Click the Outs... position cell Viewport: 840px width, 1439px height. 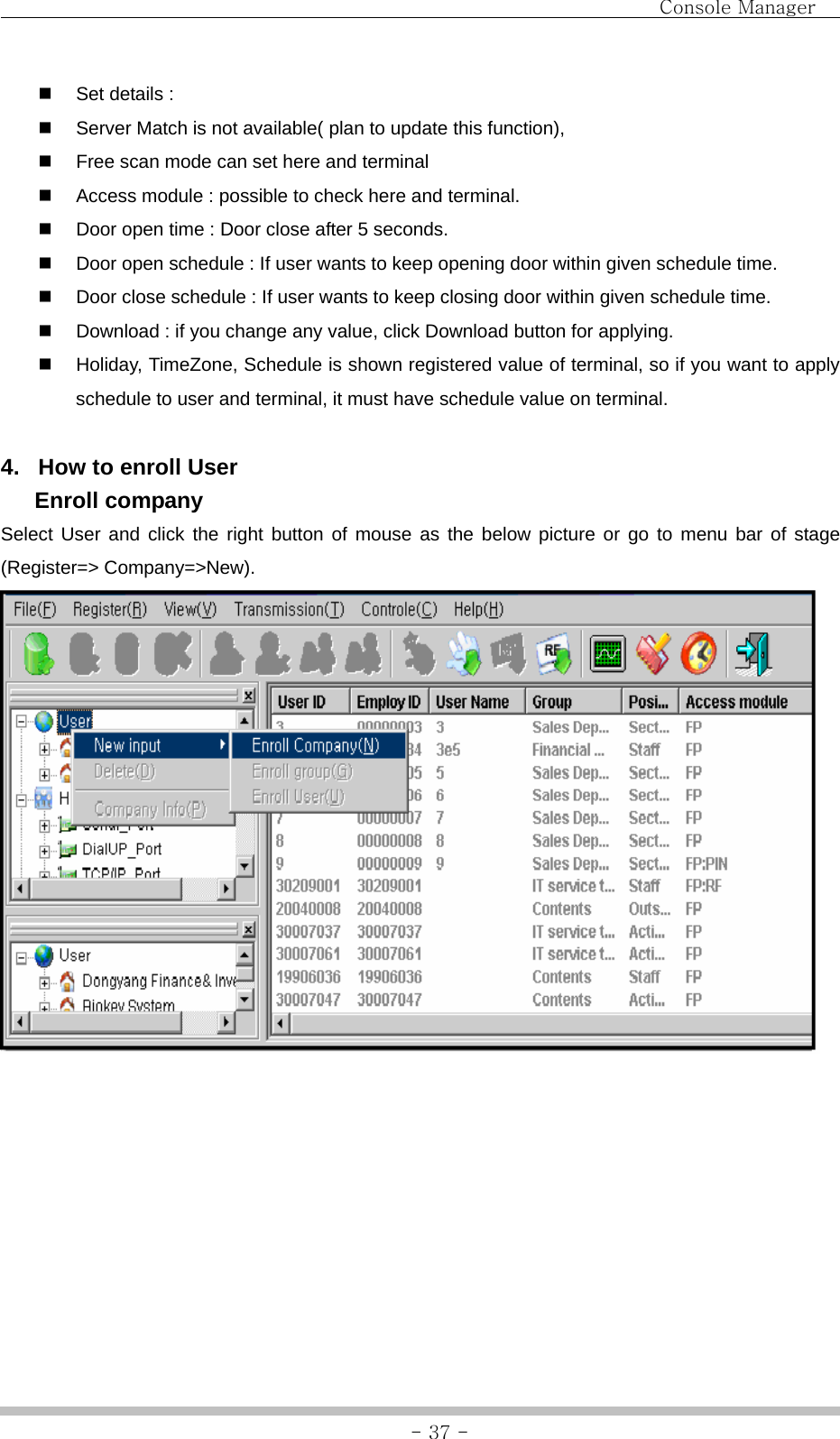coord(650,909)
